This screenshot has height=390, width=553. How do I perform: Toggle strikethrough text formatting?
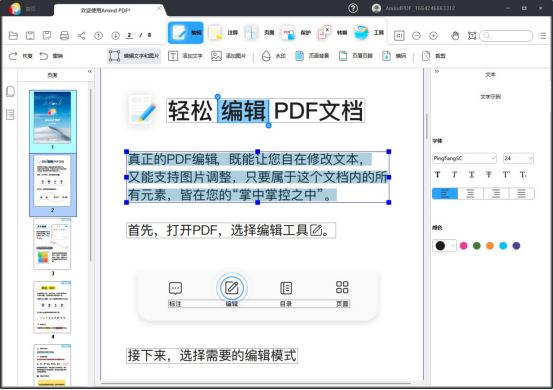click(x=488, y=175)
